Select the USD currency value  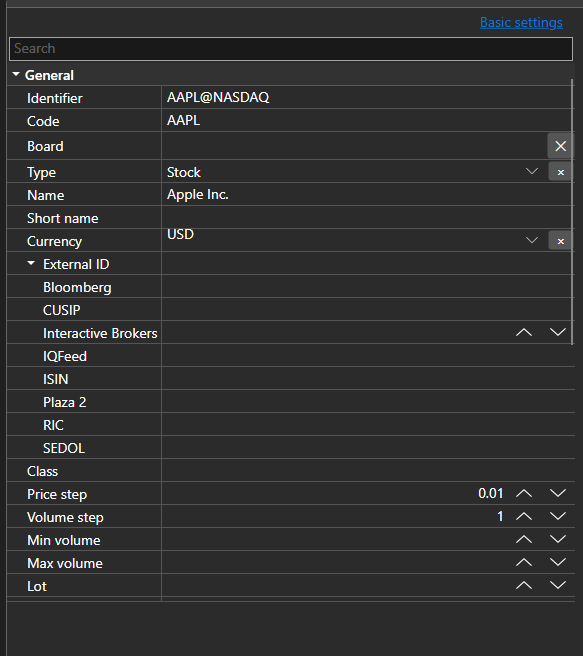click(x=180, y=234)
